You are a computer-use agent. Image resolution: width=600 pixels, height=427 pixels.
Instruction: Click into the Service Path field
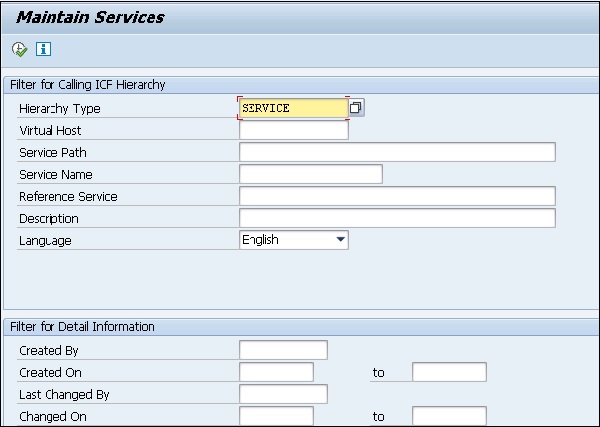tap(397, 152)
